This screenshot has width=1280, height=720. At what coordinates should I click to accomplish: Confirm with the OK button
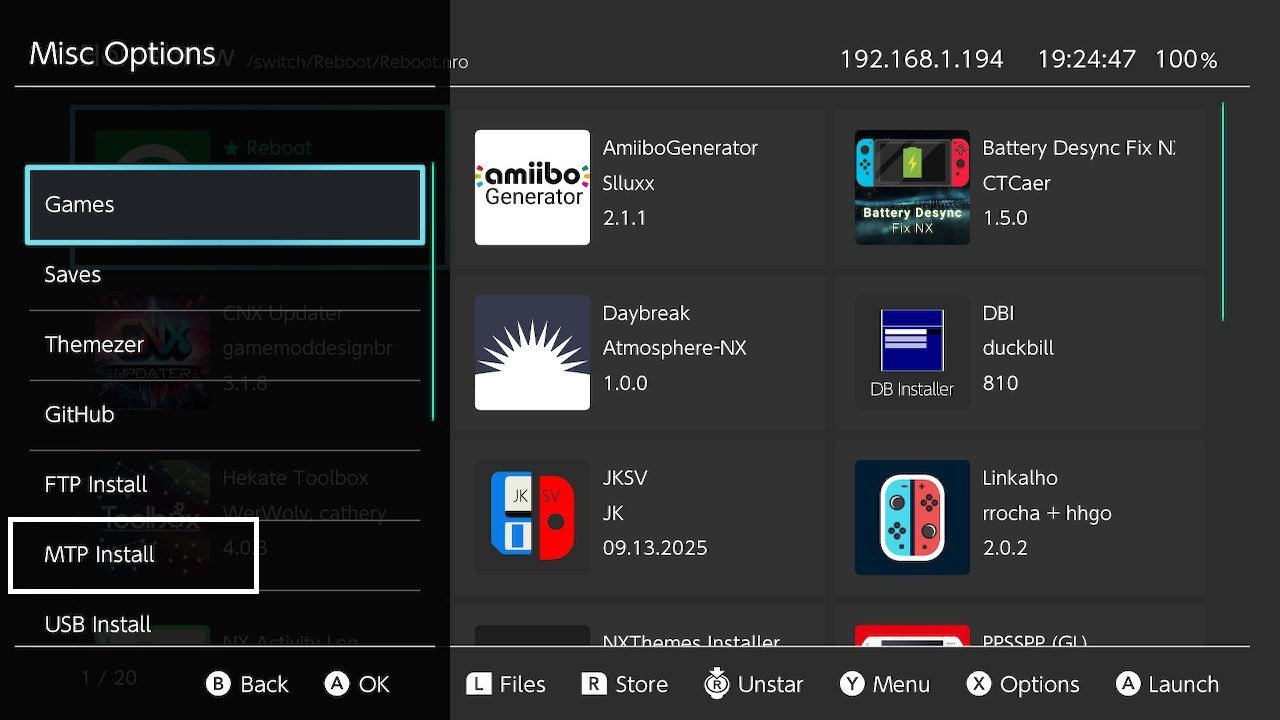pyautogui.click(x=357, y=684)
